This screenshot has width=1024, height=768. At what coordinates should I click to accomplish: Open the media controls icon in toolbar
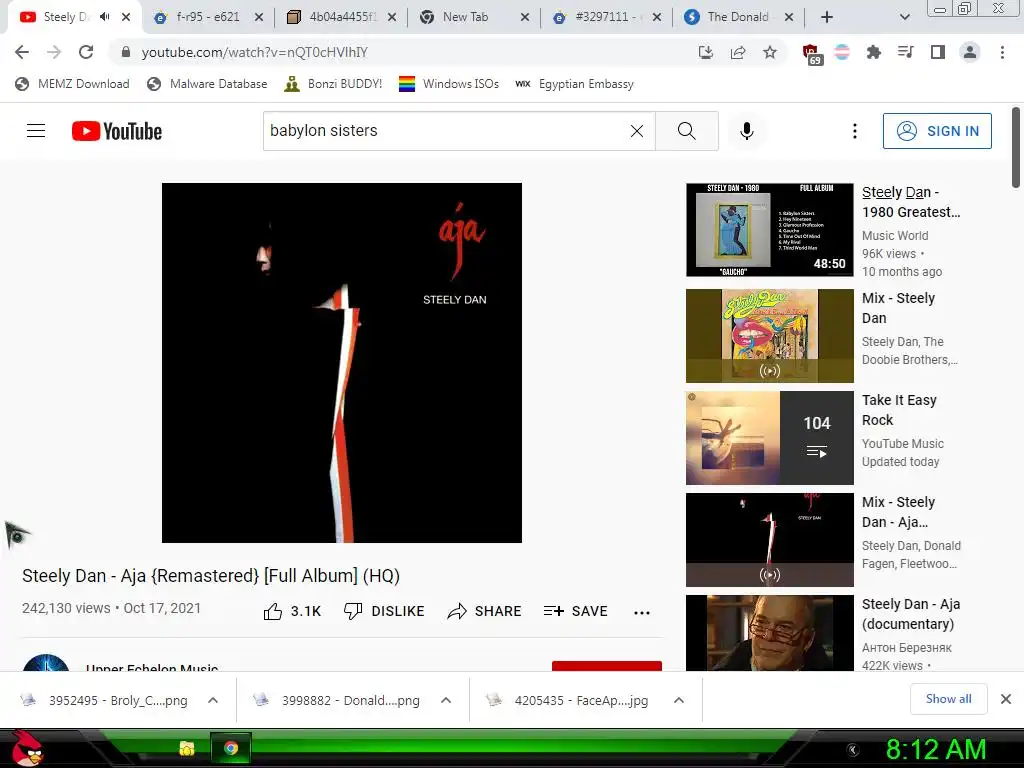tap(905, 52)
